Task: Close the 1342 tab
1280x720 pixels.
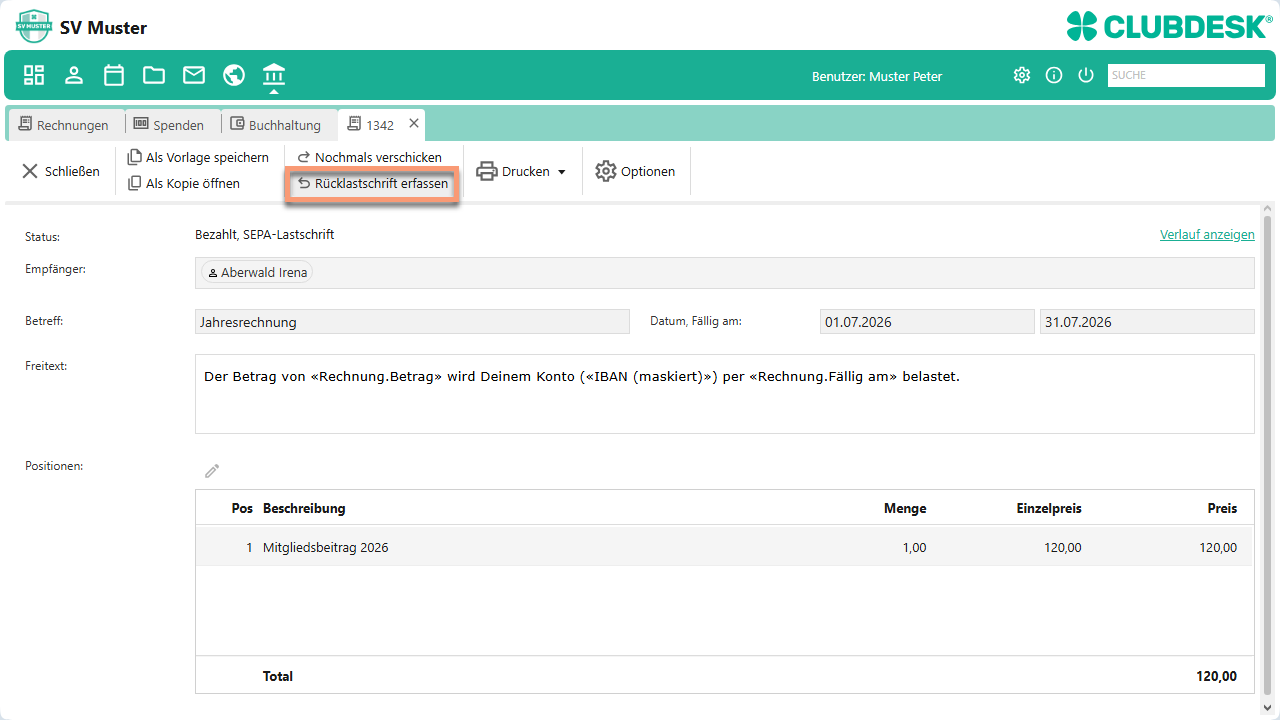Action: point(414,124)
